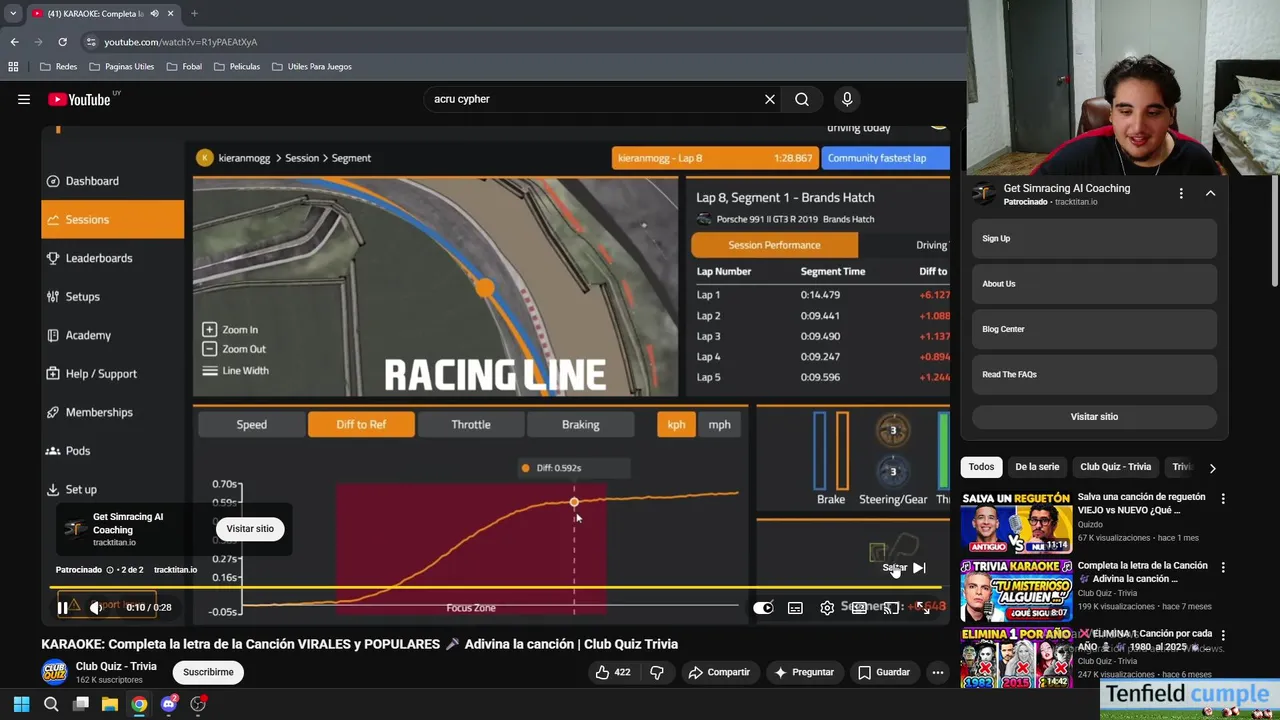The width and height of the screenshot is (1280, 720).
Task: Click the Compartir share button
Action: click(x=719, y=672)
